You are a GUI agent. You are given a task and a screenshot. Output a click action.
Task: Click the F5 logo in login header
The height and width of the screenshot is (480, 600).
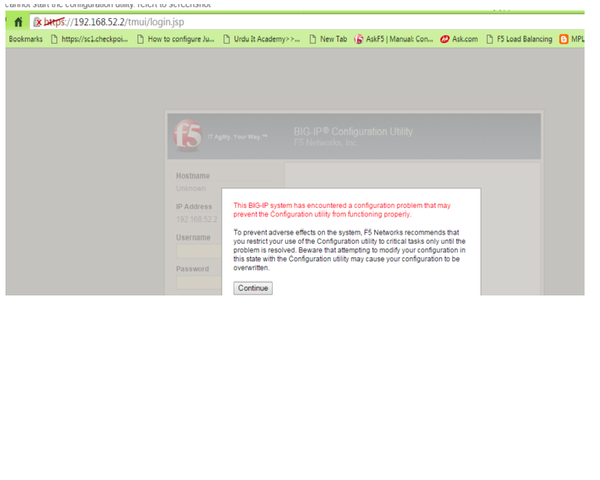[188, 135]
